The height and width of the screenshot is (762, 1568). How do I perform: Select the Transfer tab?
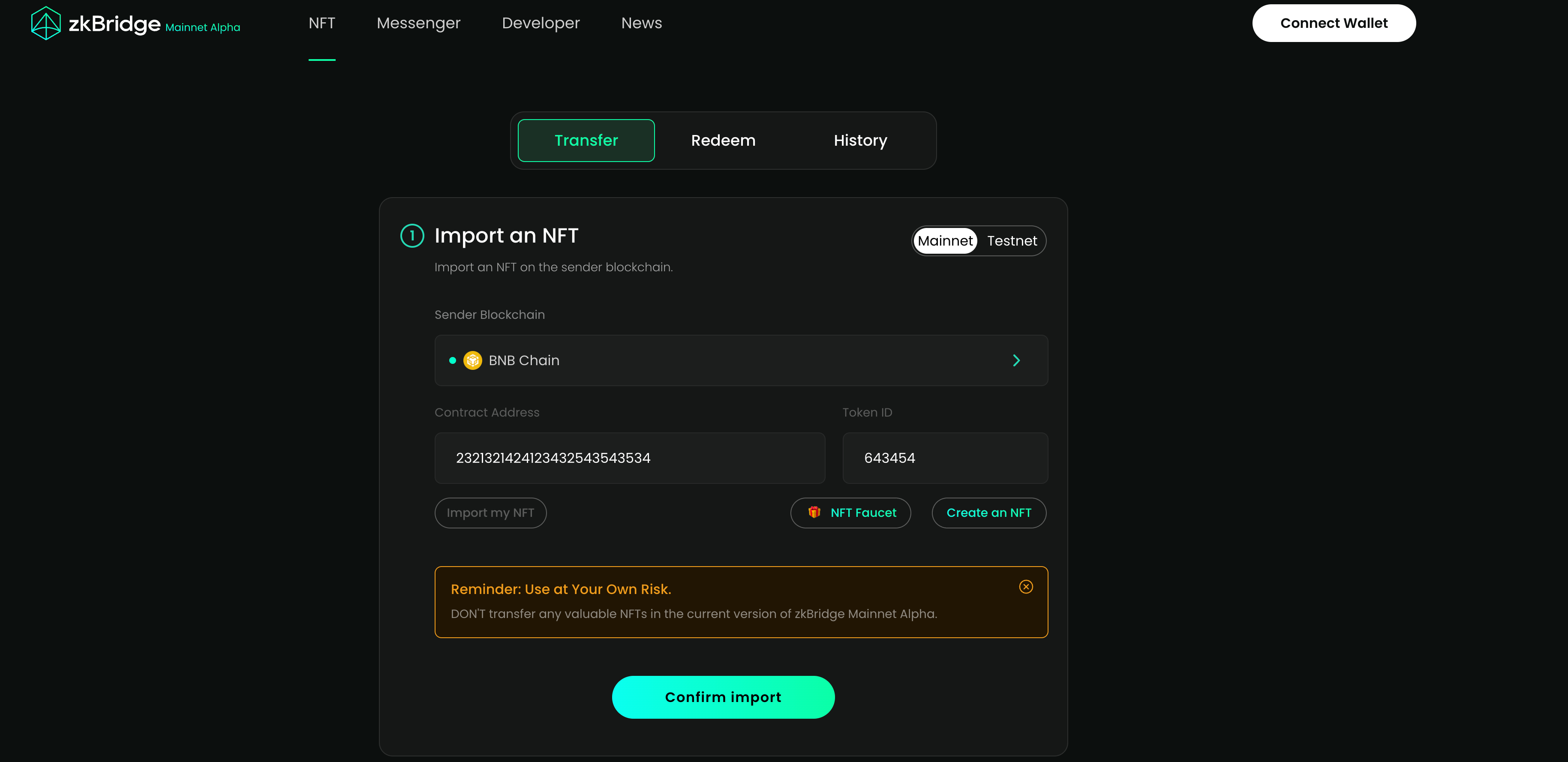click(586, 141)
